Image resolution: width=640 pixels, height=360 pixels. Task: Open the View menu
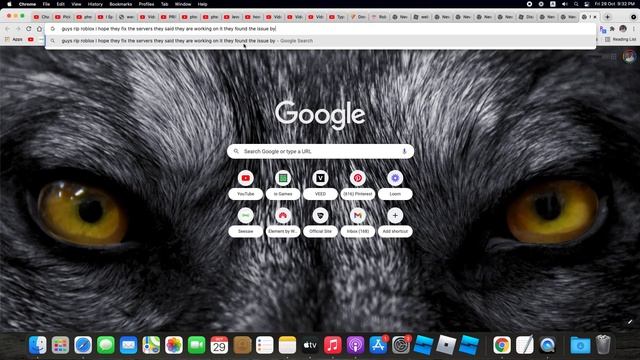[x=76, y=4]
